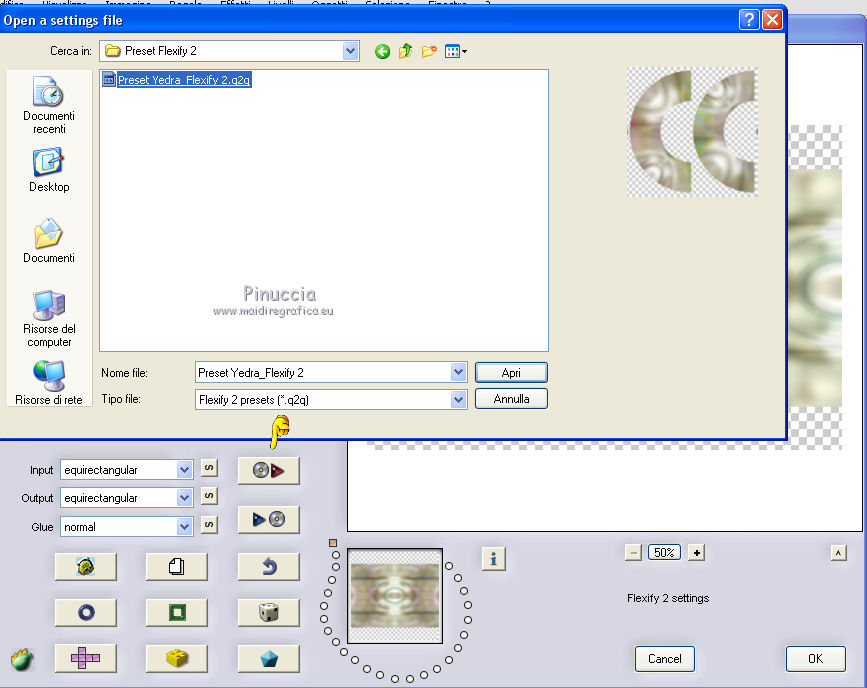The width and height of the screenshot is (867, 688).
Task: Click the green globe button in Flexify
Action: (x=86, y=566)
